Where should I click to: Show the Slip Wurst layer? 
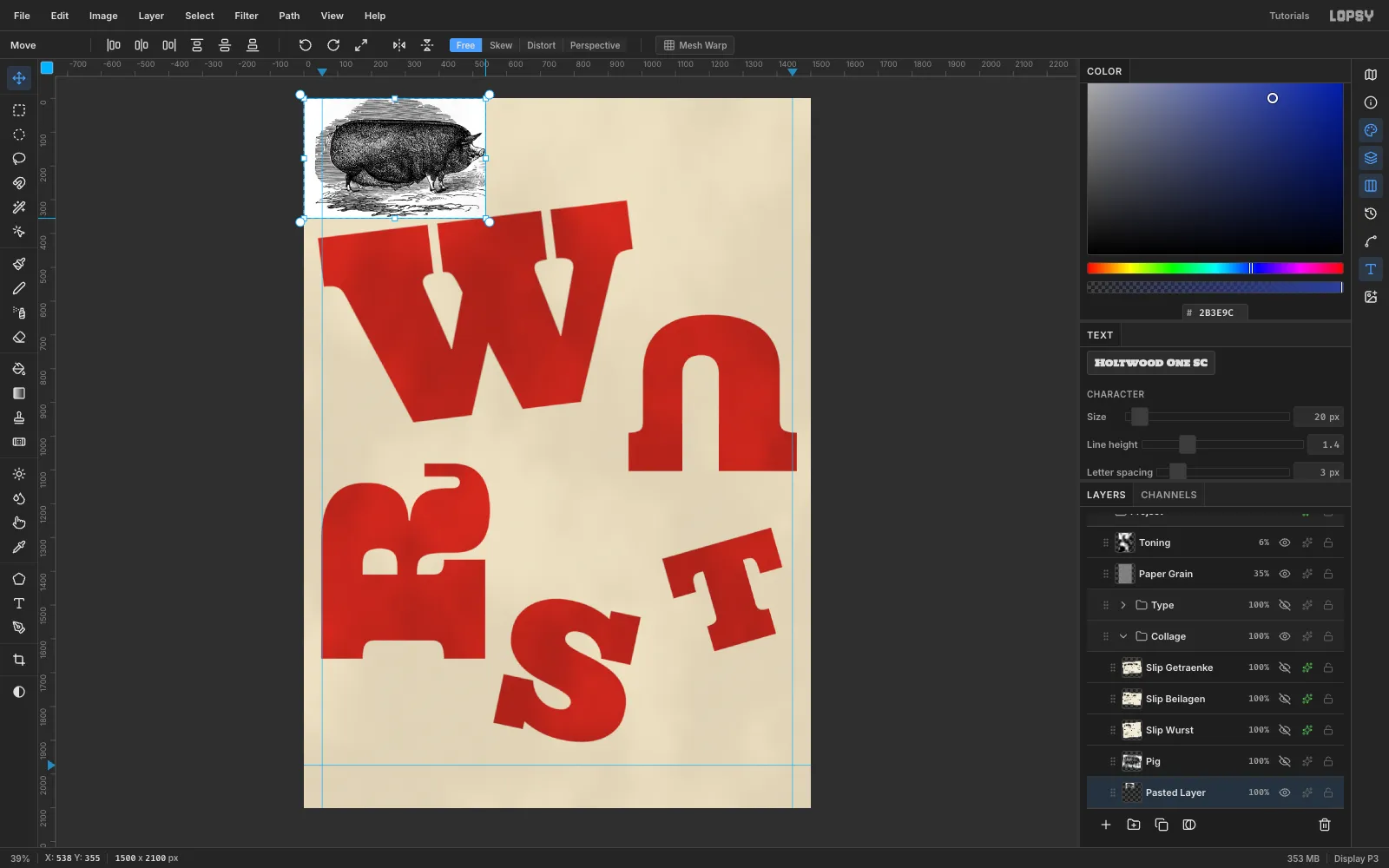point(1285,730)
